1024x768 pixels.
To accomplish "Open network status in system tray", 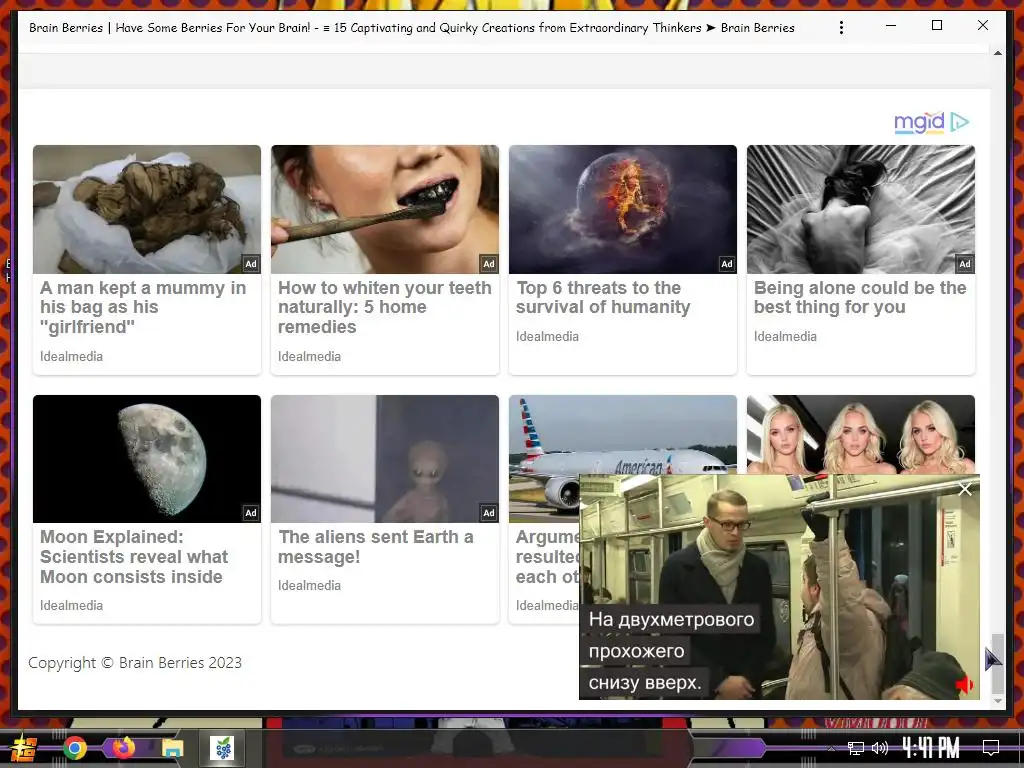I will click(856, 748).
